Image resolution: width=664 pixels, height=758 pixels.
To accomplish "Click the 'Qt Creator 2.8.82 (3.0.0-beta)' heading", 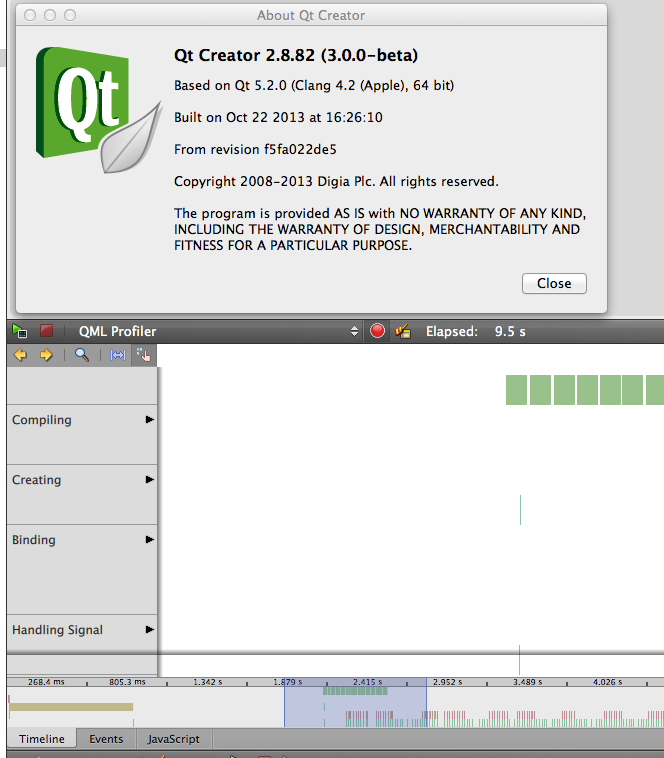I will click(296, 55).
